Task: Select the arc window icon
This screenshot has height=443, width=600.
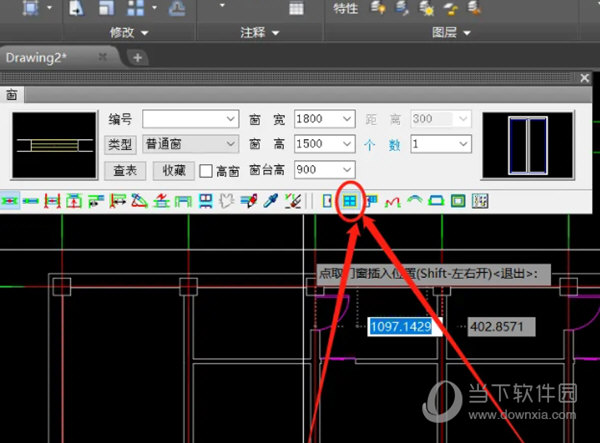Action: [415, 200]
